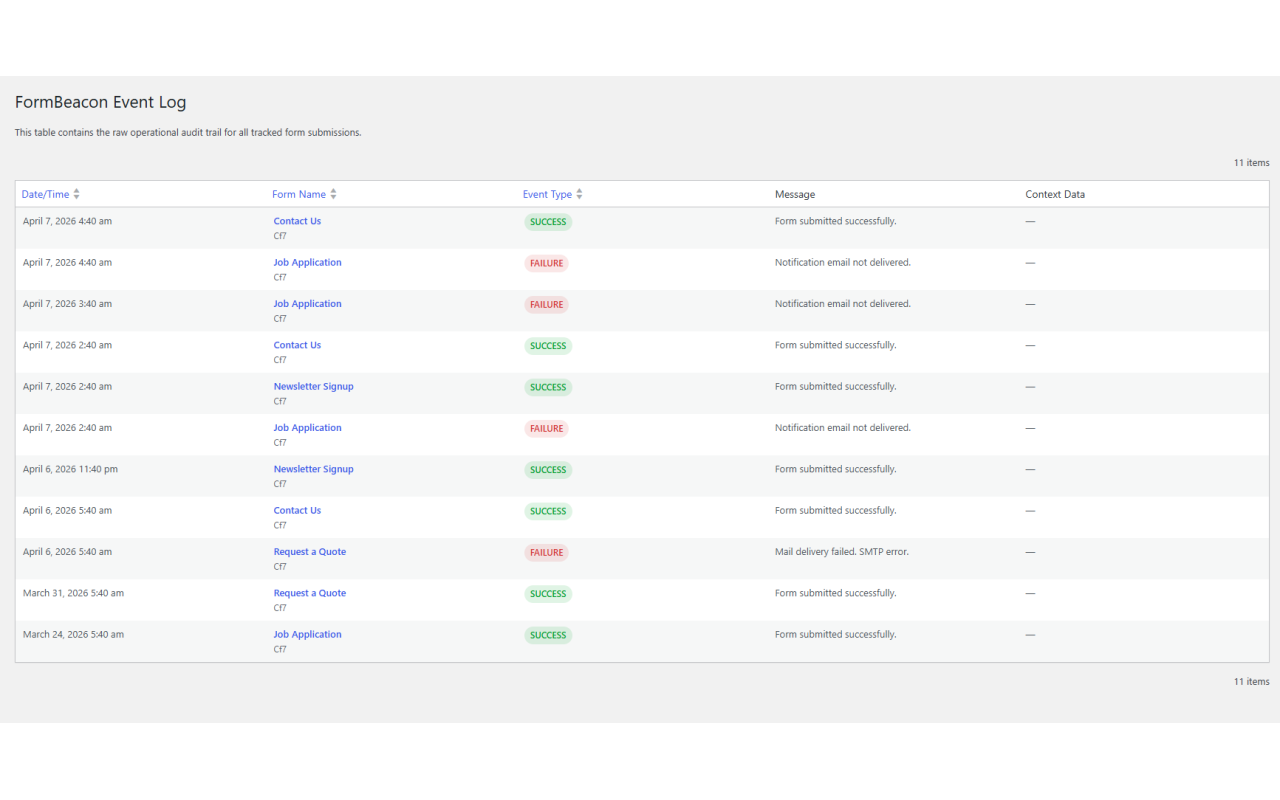Open Request a Quote logged April 6
This screenshot has height=800, width=1280.
pyautogui.click(x=310, y=552)
